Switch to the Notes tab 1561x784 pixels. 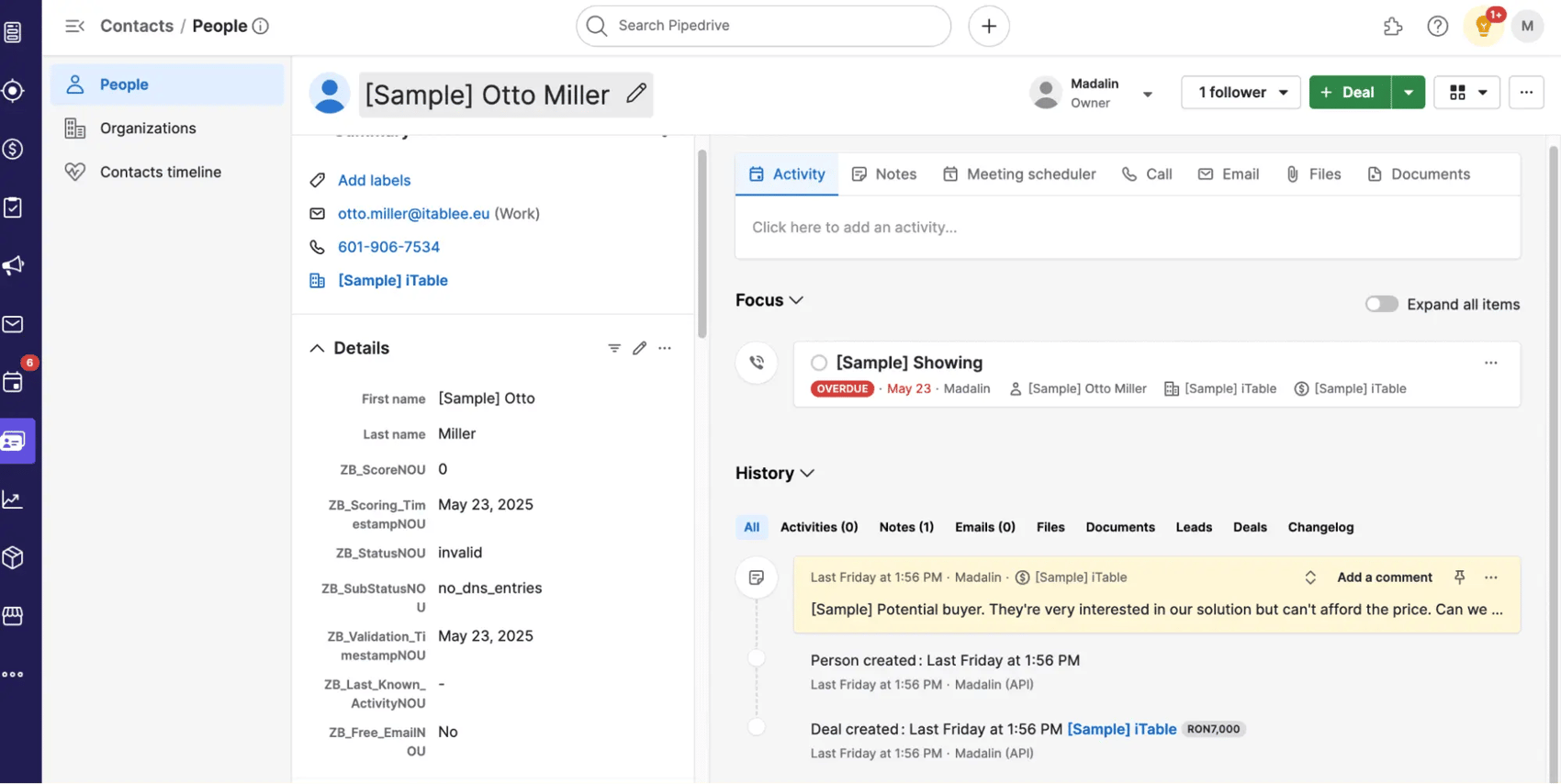click(x=884, y=174)
